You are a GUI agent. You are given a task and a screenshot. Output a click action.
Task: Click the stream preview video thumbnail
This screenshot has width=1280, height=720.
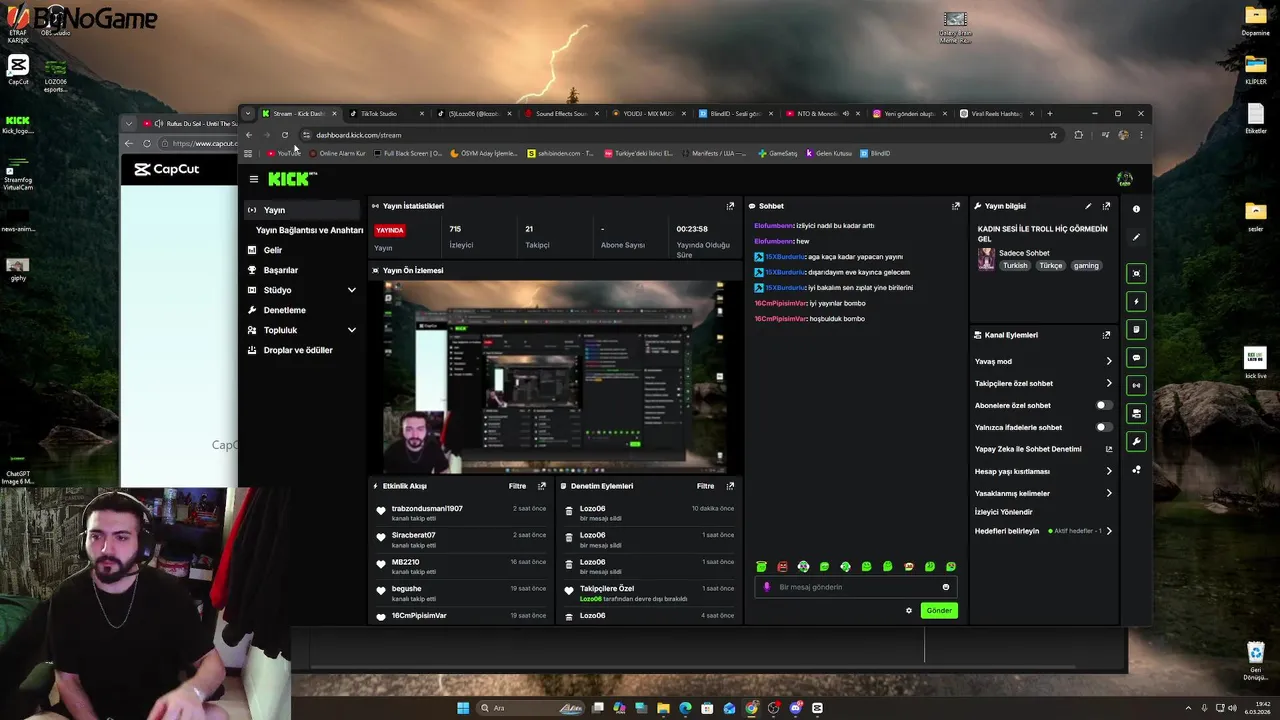pos(553,376)
